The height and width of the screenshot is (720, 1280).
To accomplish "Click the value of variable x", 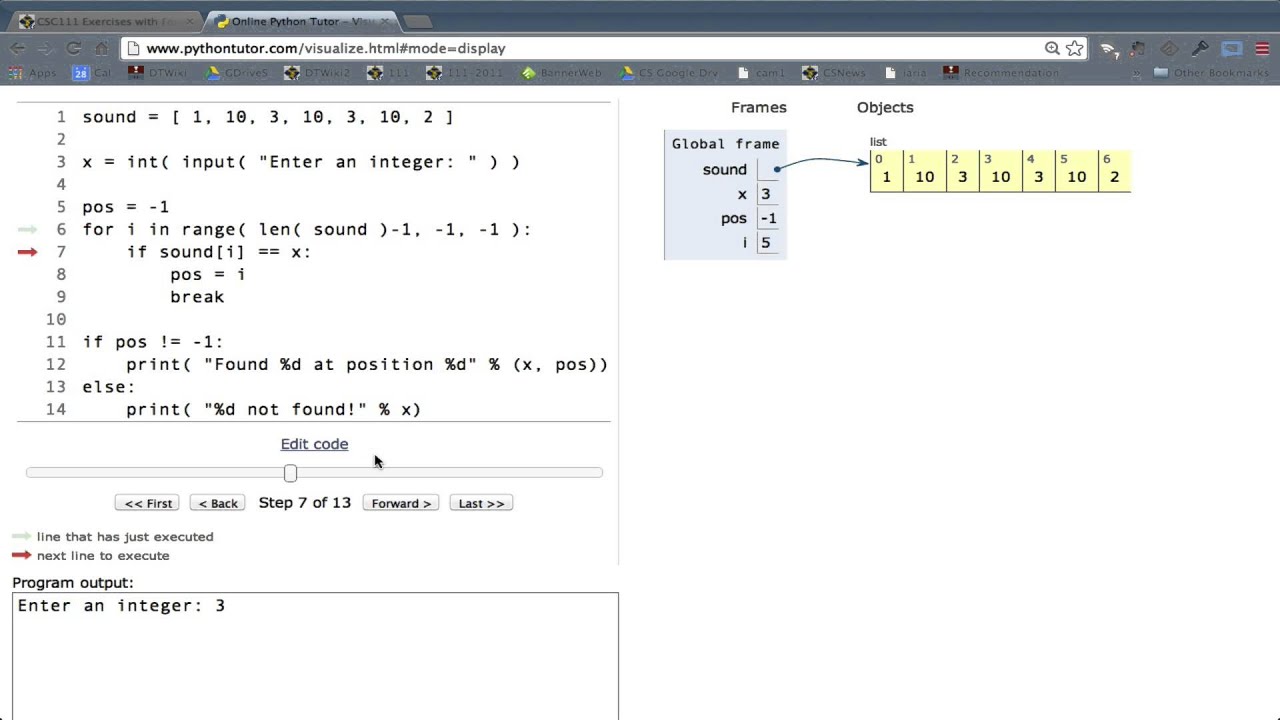I will (x=767, y=194).
